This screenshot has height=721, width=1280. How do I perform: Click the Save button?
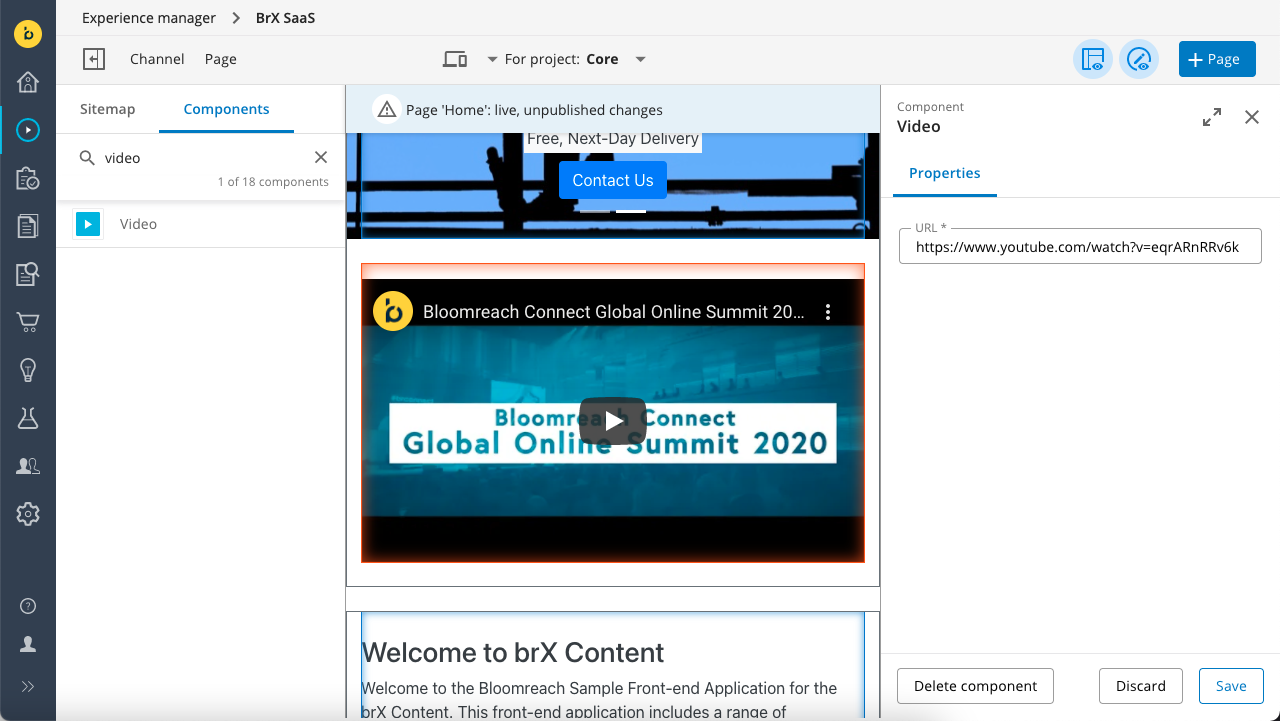pos(1231,686)
